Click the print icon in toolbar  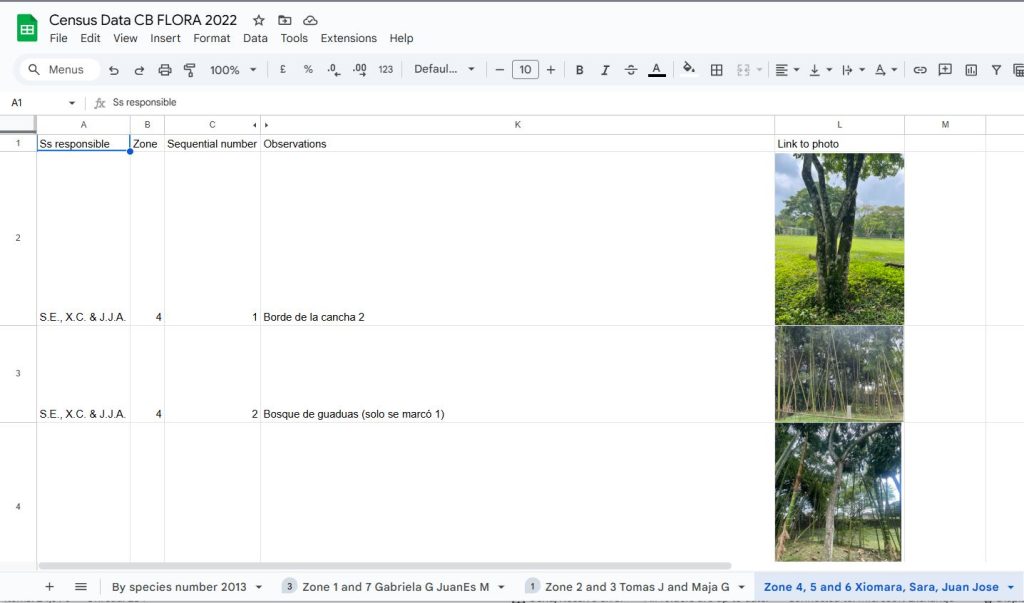click(x=165, y=70)
